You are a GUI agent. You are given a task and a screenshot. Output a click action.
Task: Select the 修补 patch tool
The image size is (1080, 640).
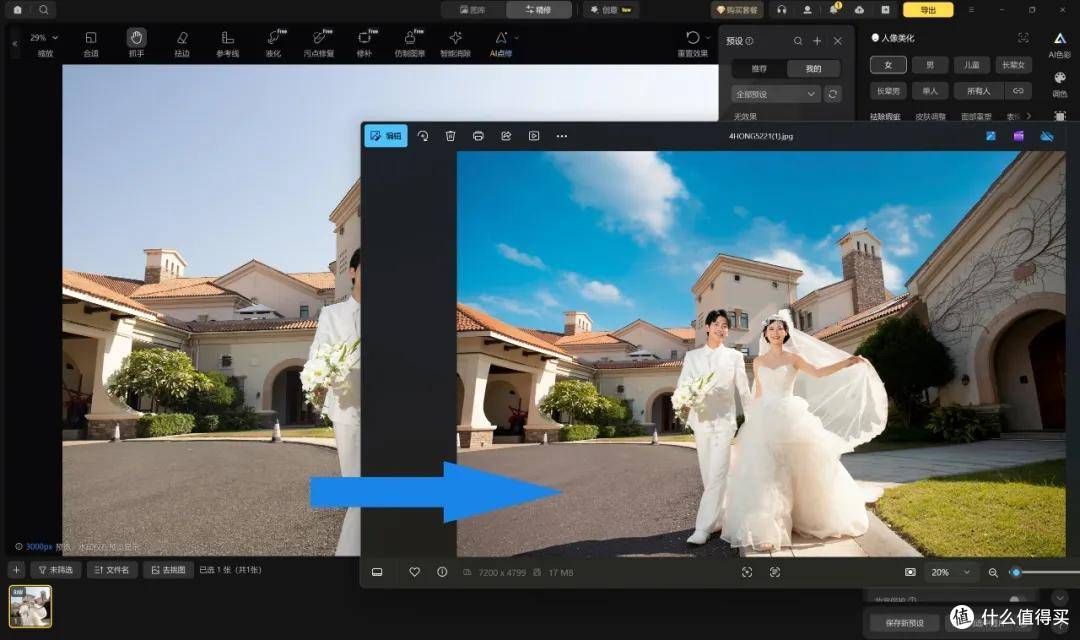click(x=364, y=43)
